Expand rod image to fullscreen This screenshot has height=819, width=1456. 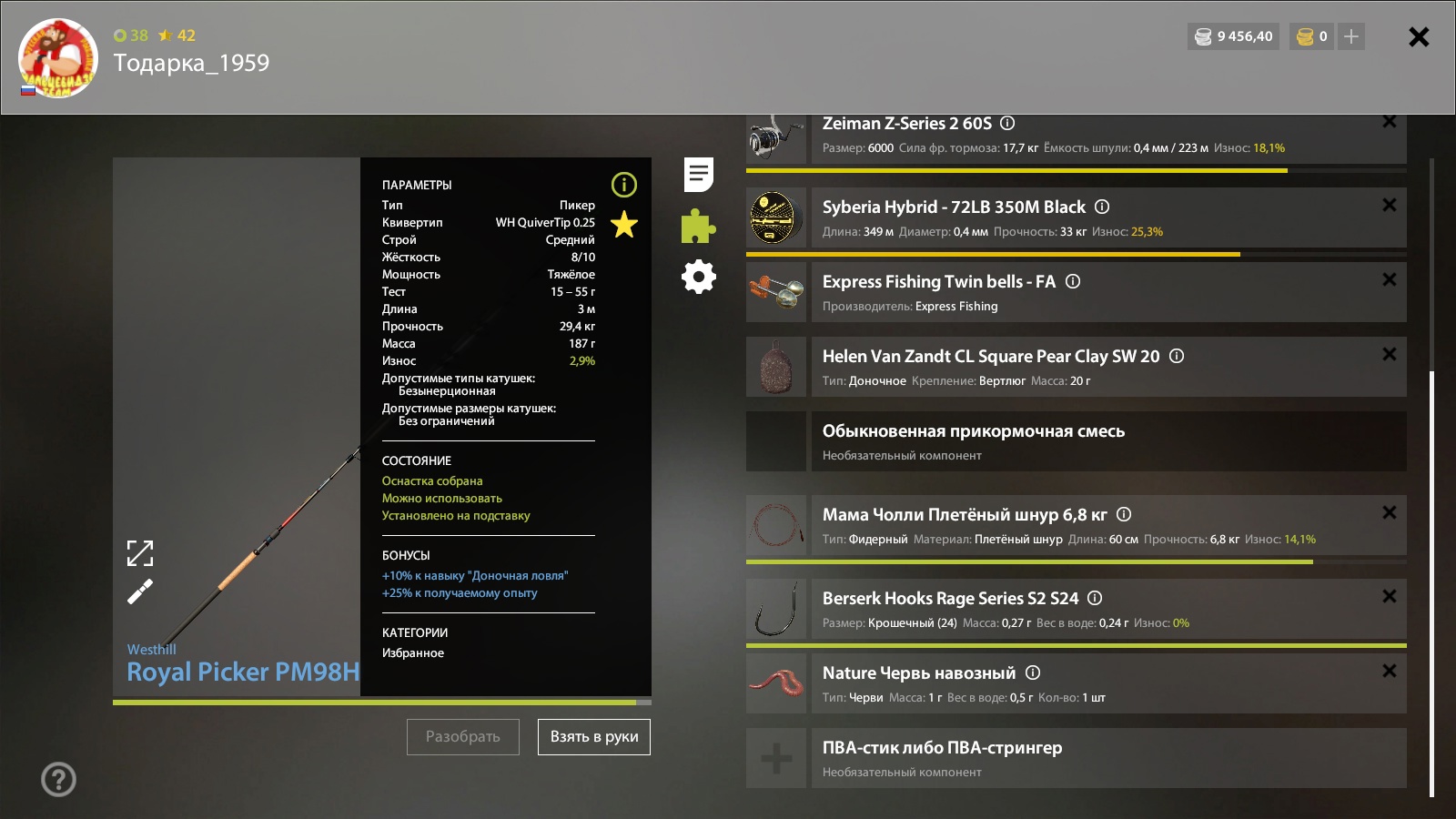point(140,552)
